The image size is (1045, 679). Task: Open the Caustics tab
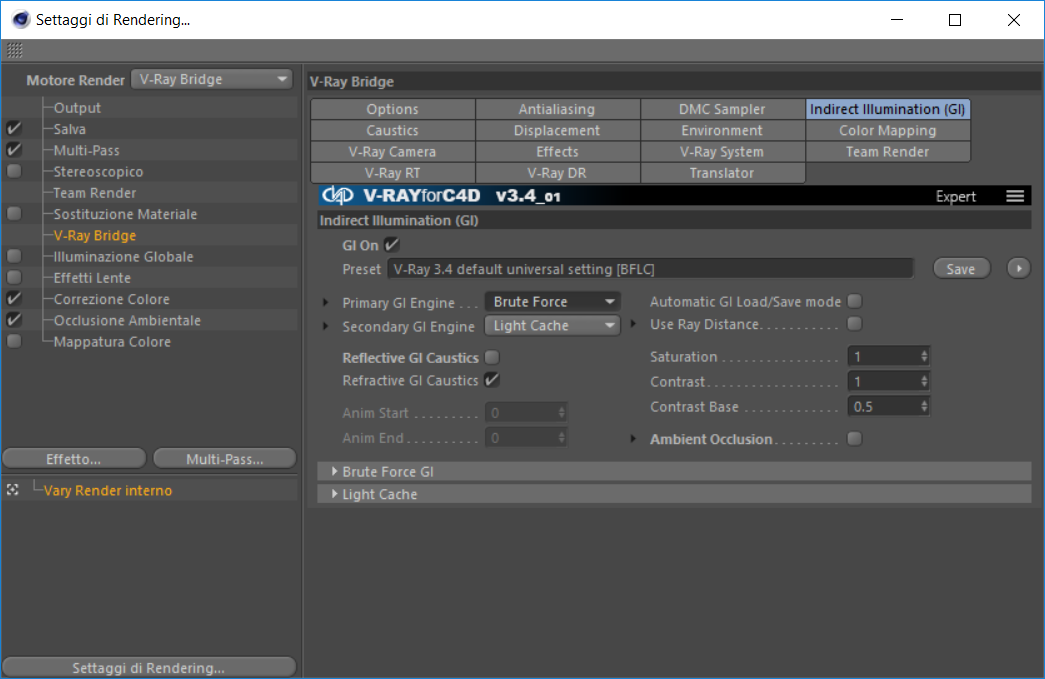(x=393, y=131)
